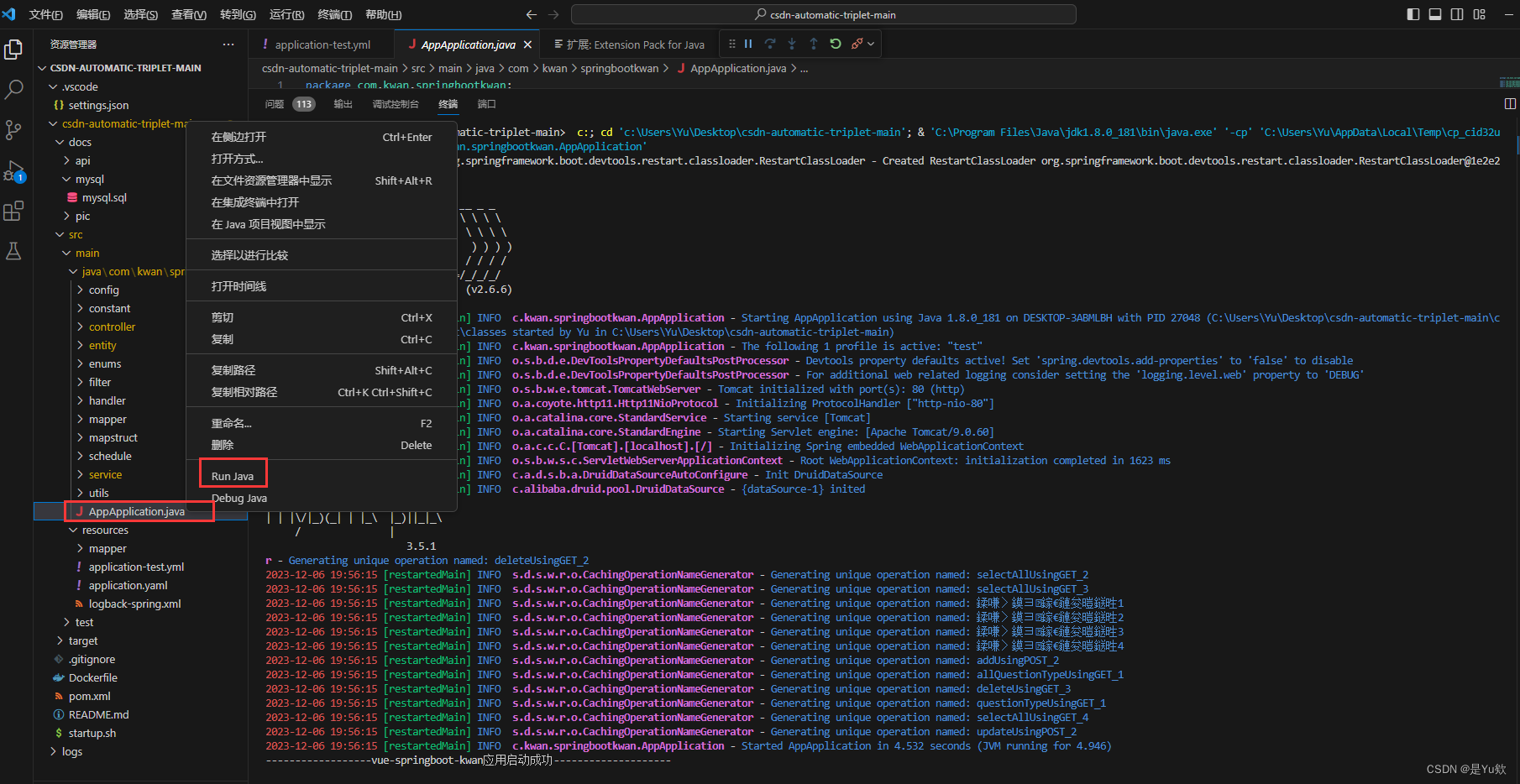Open the Extensions view
The image size is (1520, 784).
[14, 212]
